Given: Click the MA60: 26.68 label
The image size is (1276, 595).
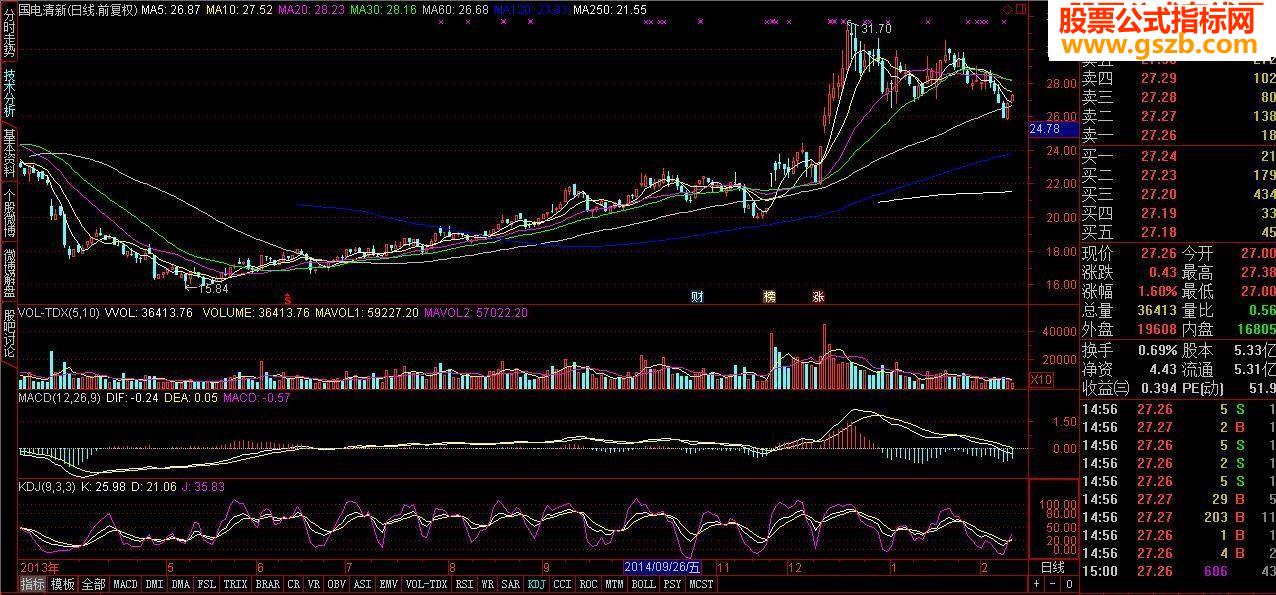Looking at the screenshot, I should click(x=455, y=9).
